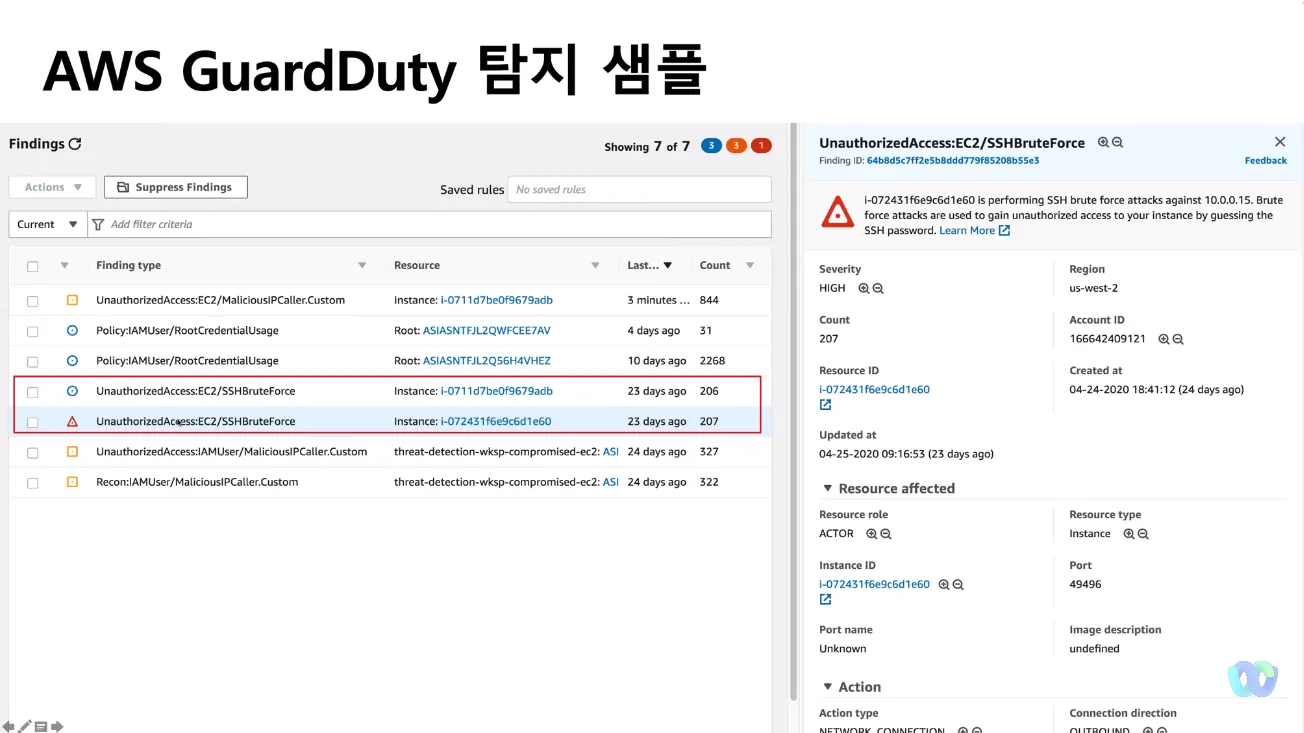This screenshot has width=1304, height=733.
Task: Check the box for RootCredentialUsage 31 row
Action: point(33,331)
